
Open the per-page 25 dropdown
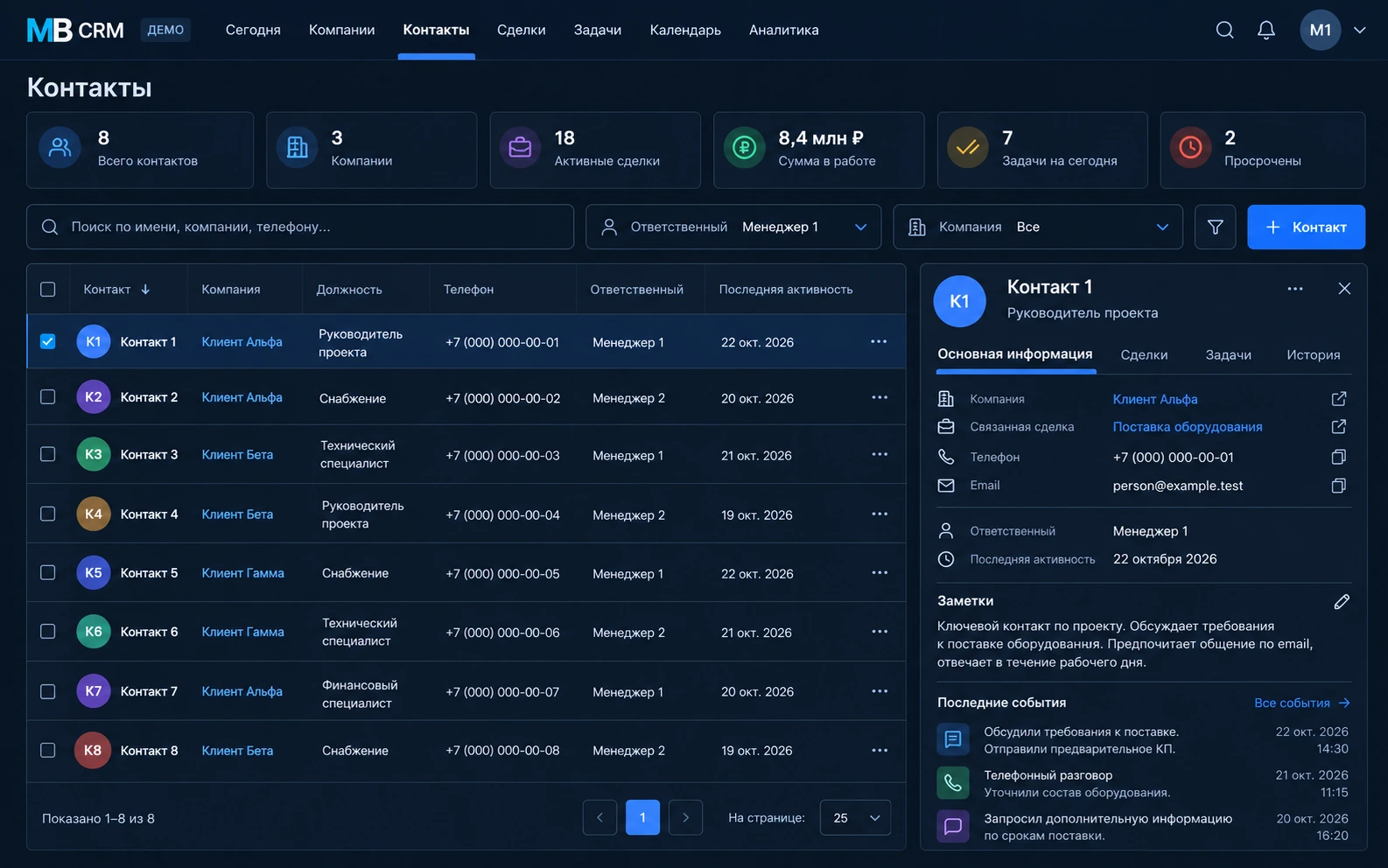855,817
